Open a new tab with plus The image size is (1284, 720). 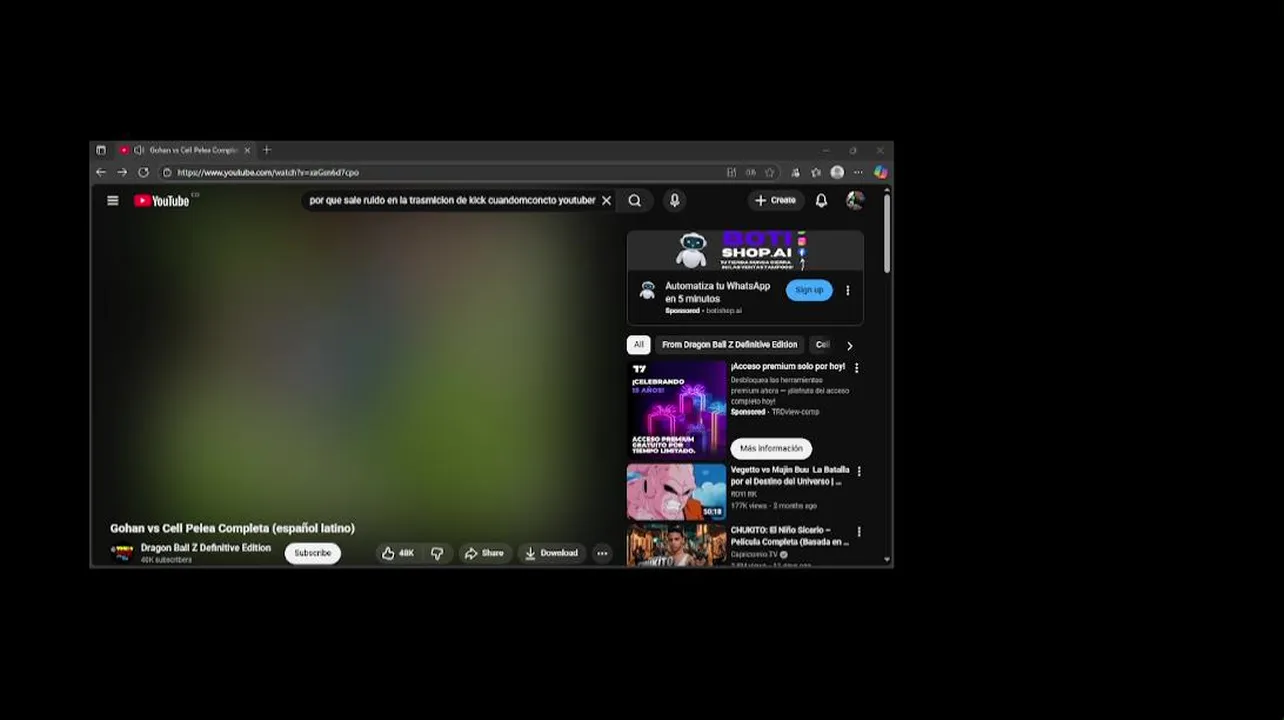(266, 150)
